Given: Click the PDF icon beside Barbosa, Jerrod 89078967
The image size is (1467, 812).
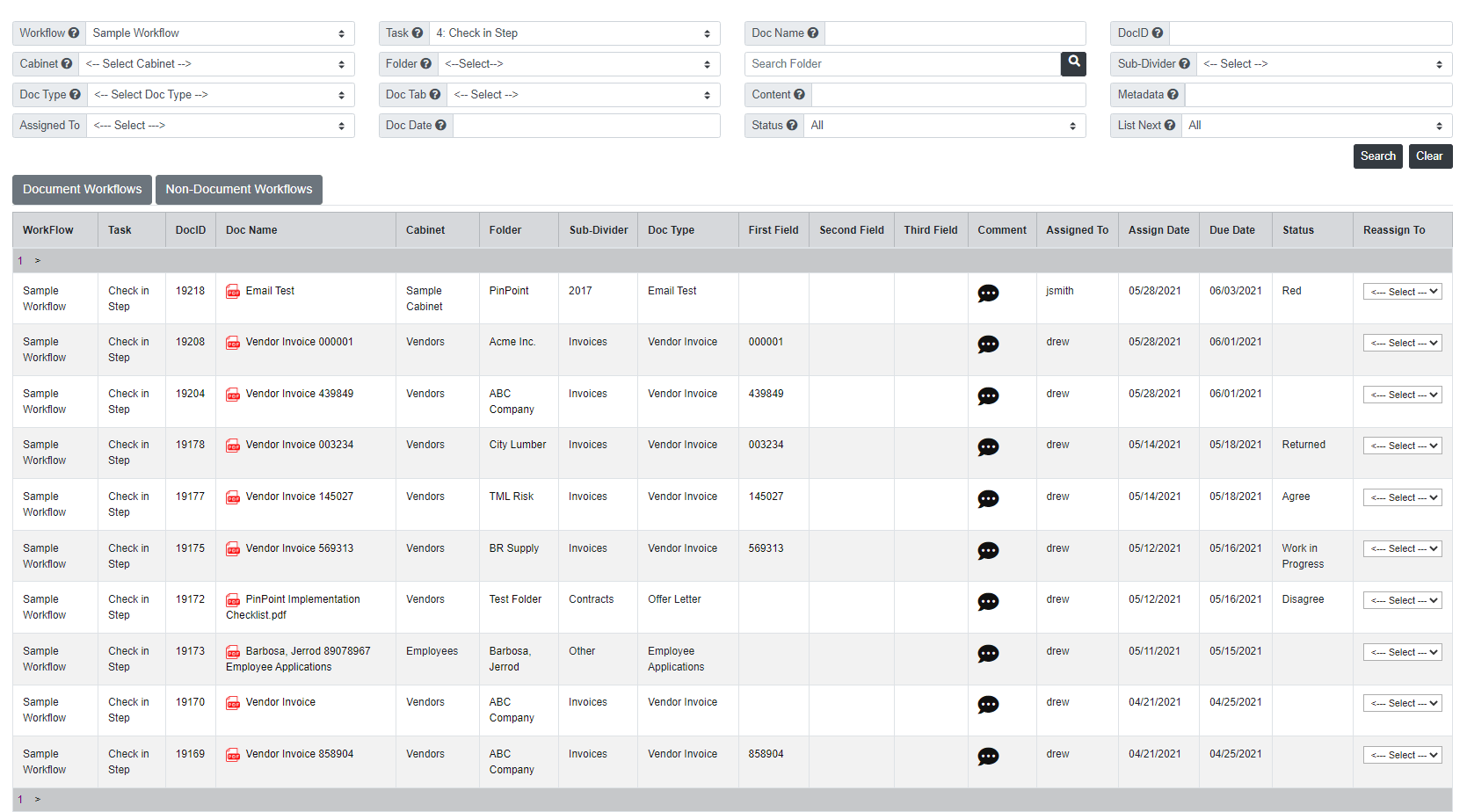Looking at the screenshot, I should tap(233, 652).
